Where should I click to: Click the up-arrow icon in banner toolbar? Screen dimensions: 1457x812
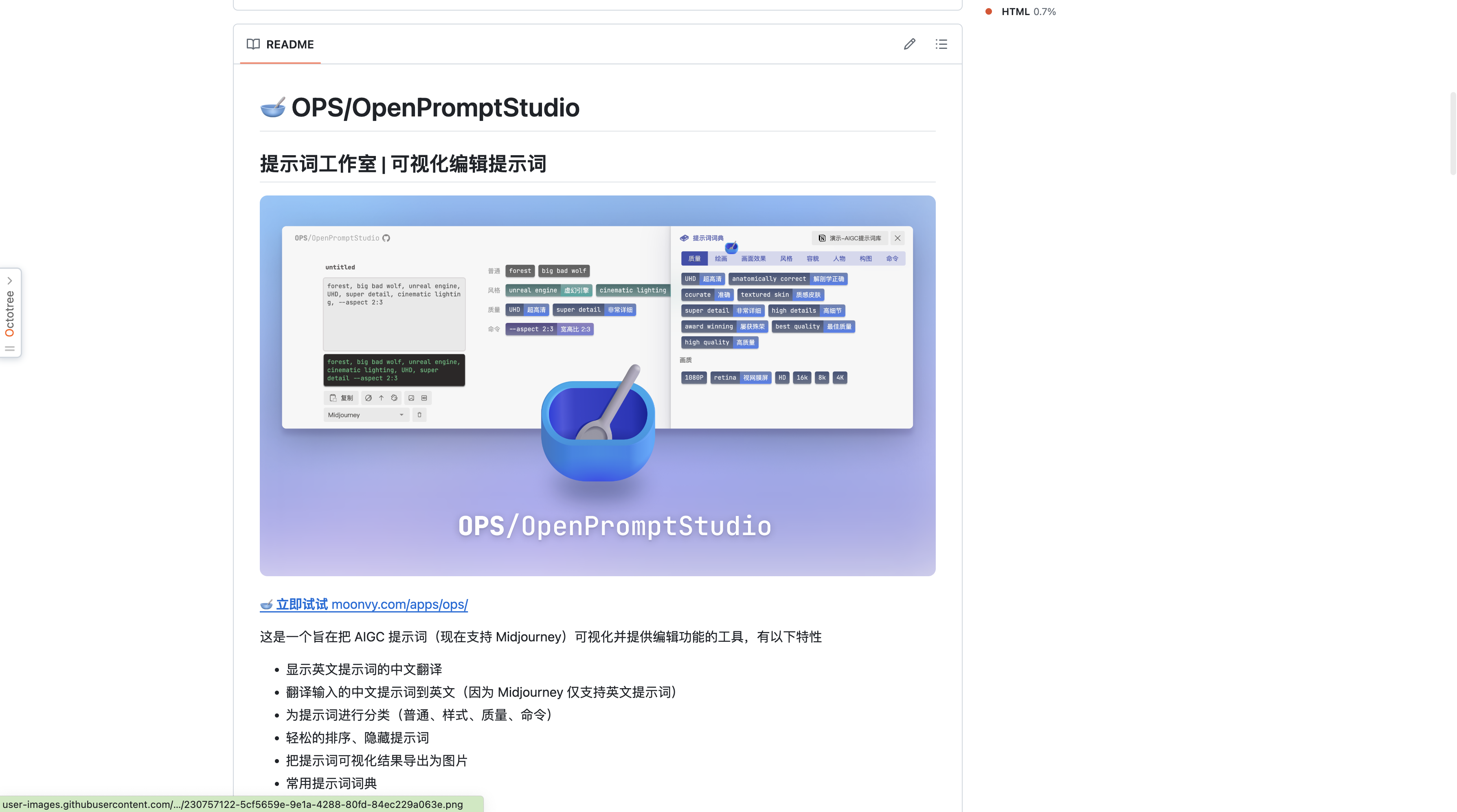381,398
